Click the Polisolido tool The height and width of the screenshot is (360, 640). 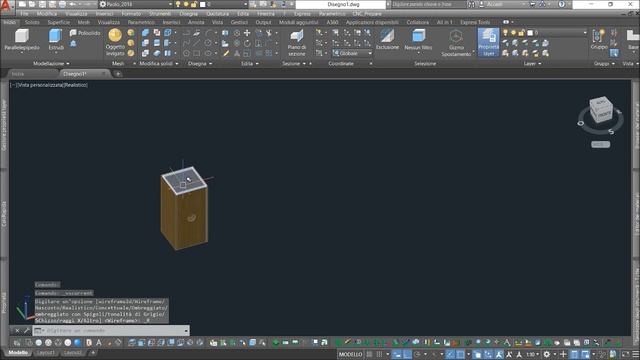point(85,33)
